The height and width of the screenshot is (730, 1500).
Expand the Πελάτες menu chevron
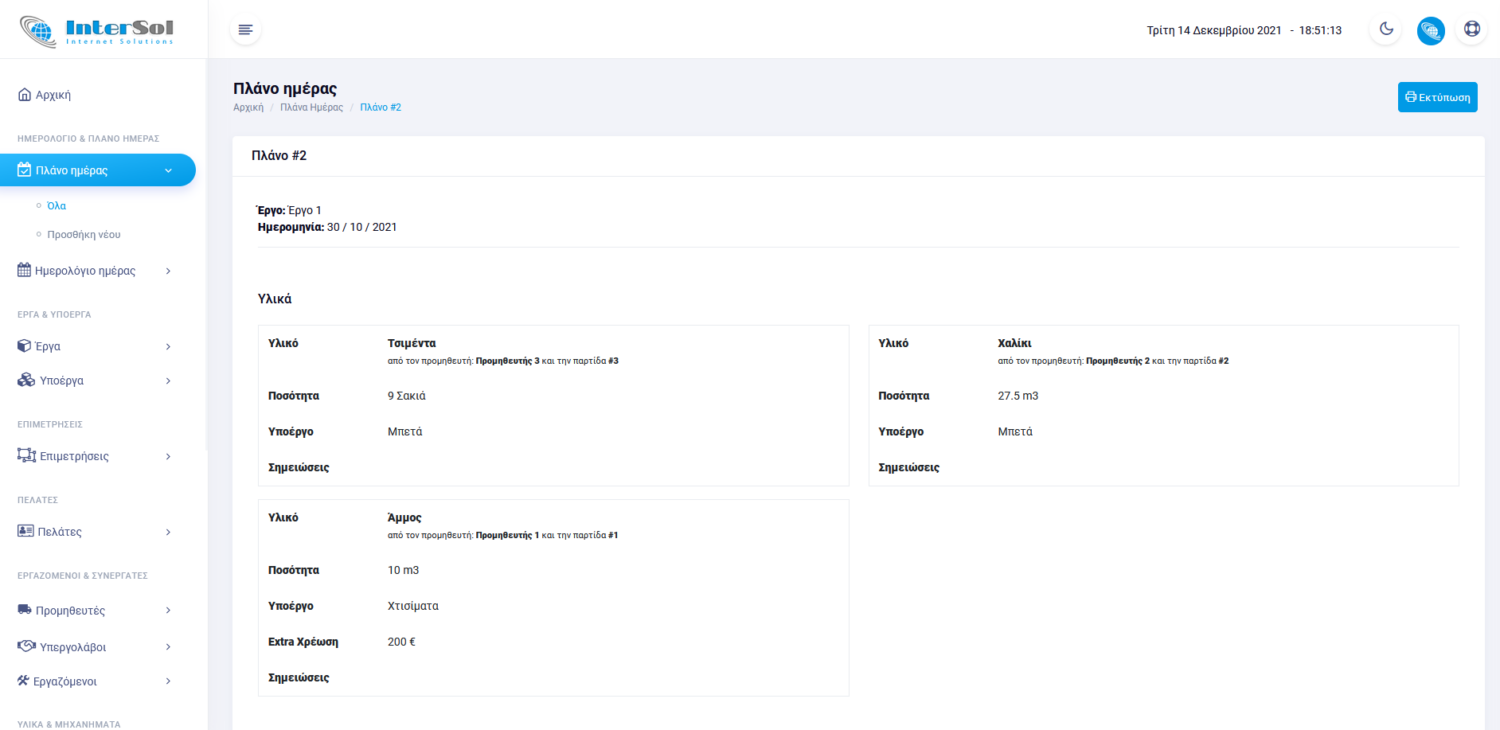[168, 532]
